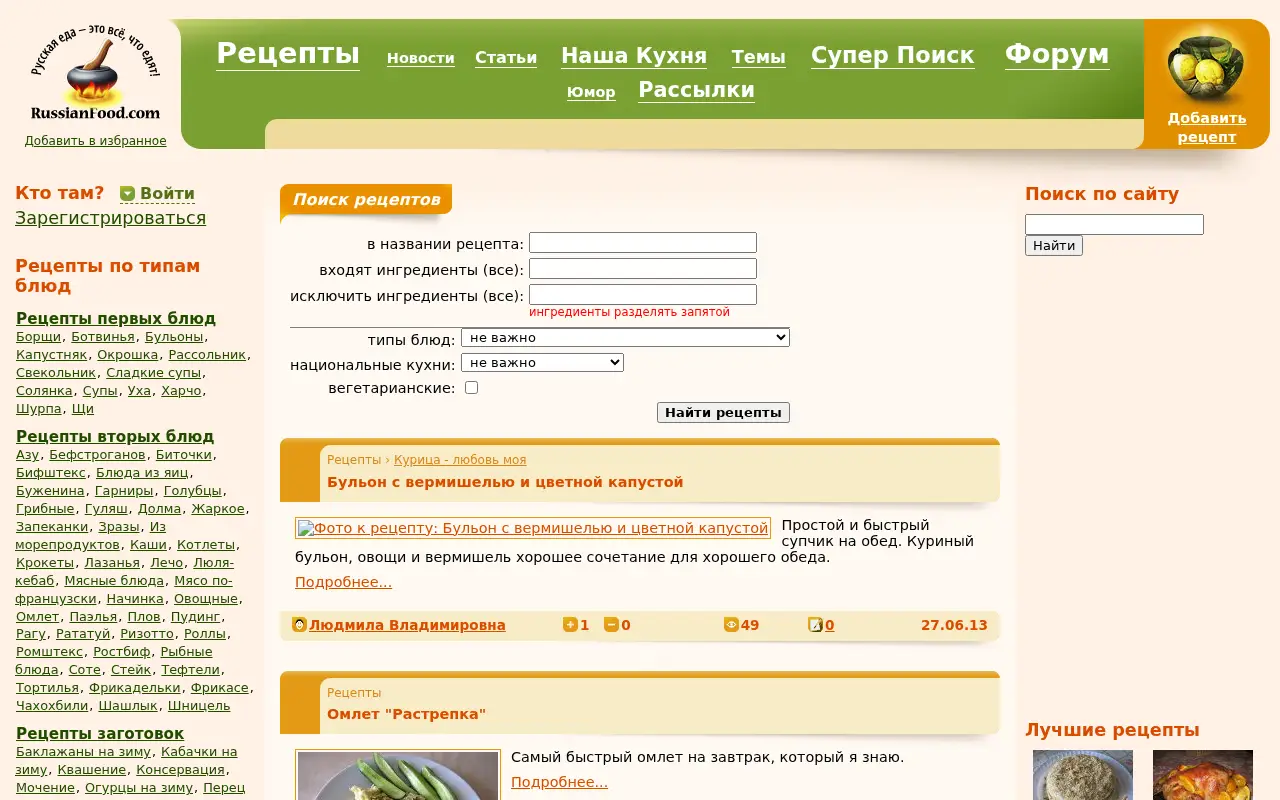
Task: Click the 27.06.13 date text
Action: point(954,625)
